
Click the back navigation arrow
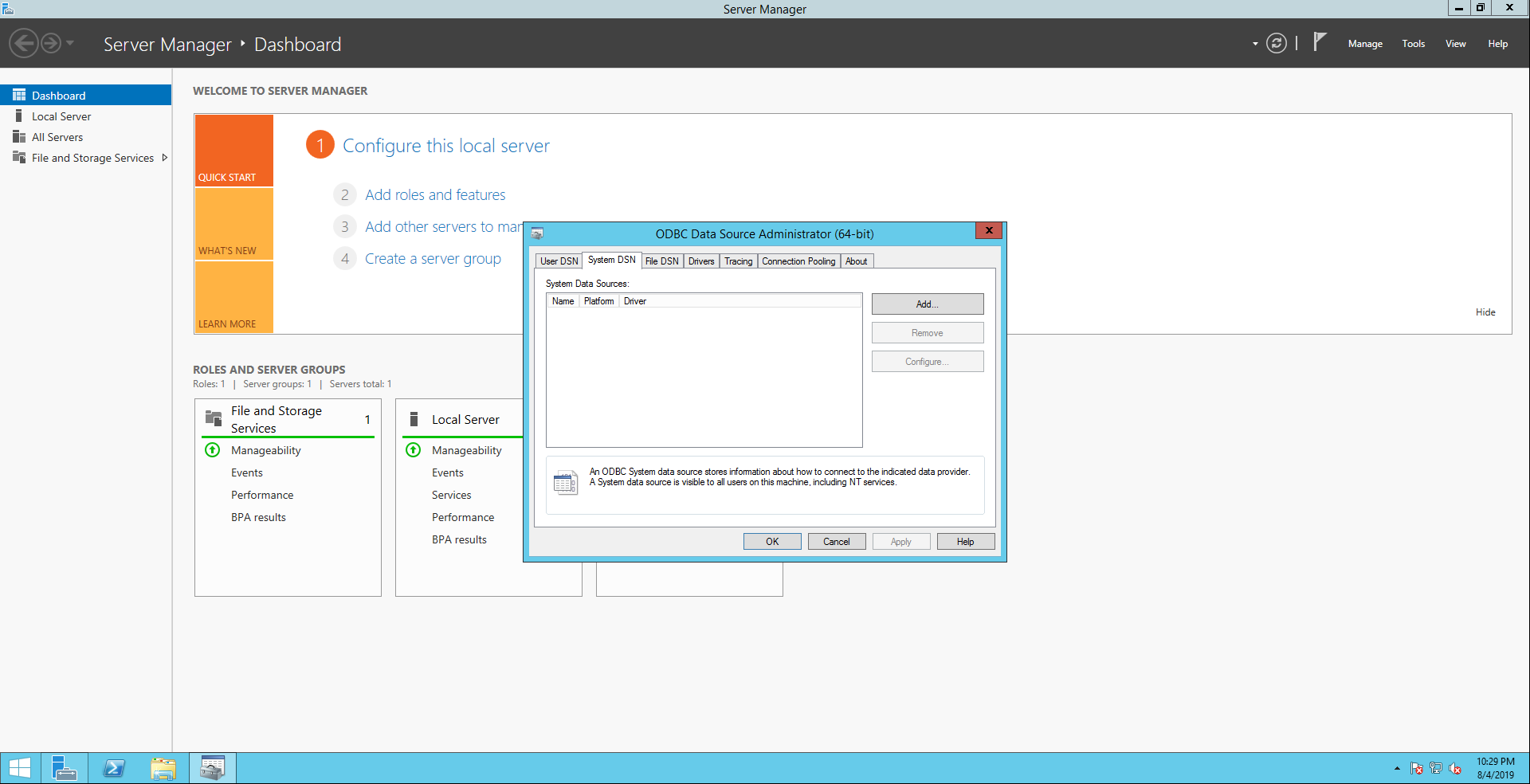[24, 43]
